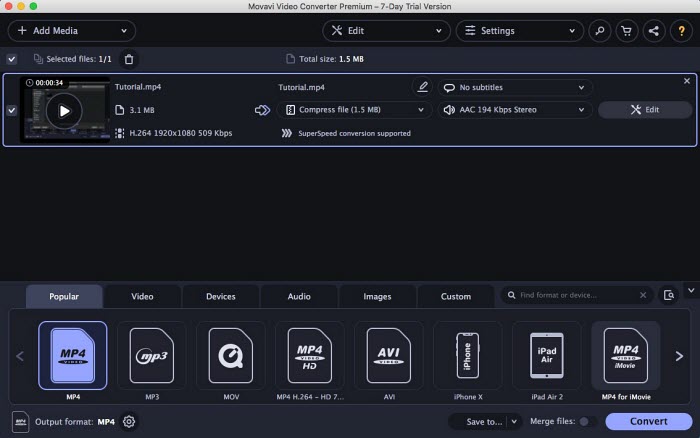Expand the Save to arrow dropdown

pyautogui.click(x=514, y=421)
